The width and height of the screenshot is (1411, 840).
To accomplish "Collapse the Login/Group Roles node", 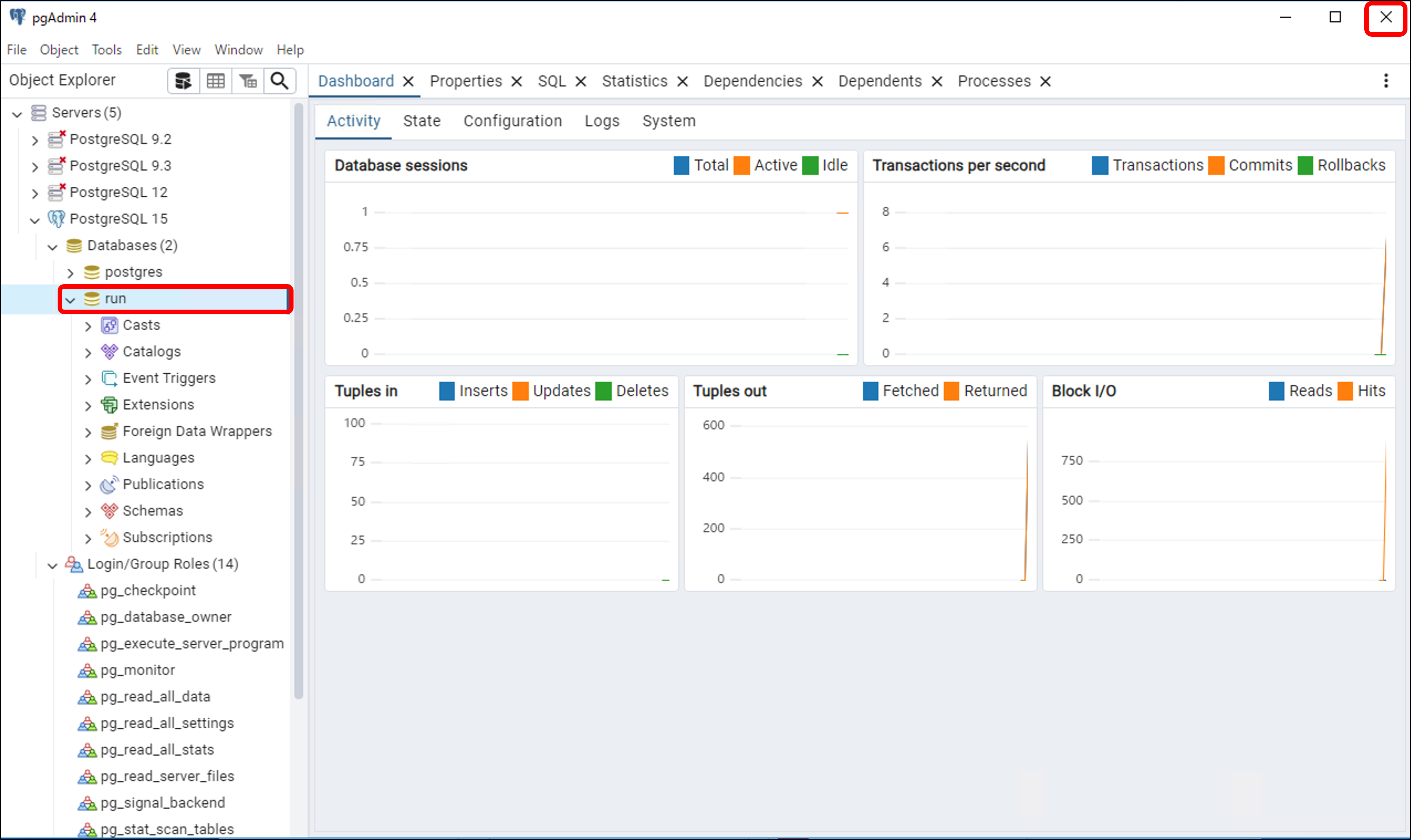I will pyautogui.click(x=53, y=565).
